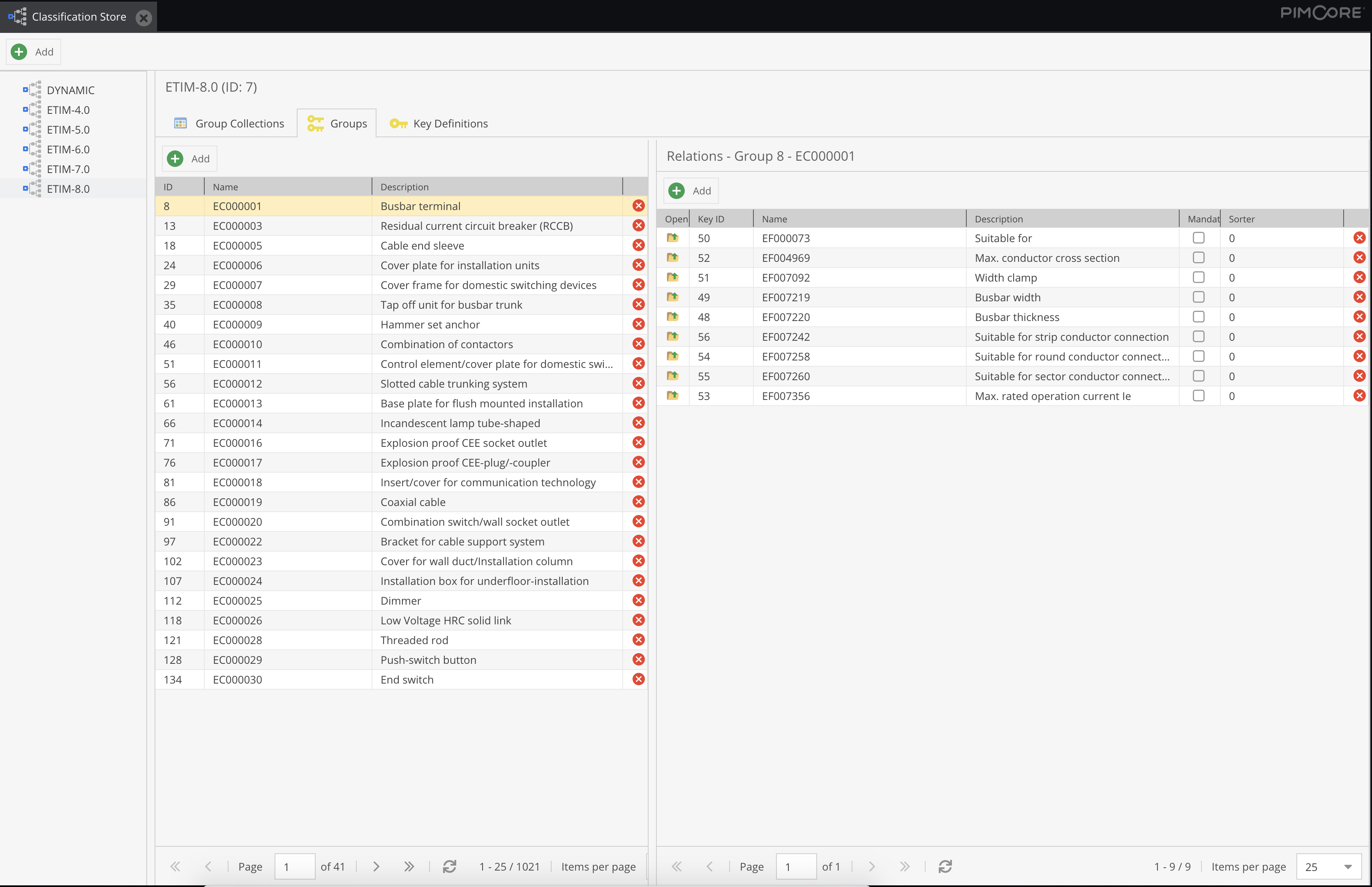The image size is (1372, 887).
Task: Go to first page of groups
Action: (175, 866)
